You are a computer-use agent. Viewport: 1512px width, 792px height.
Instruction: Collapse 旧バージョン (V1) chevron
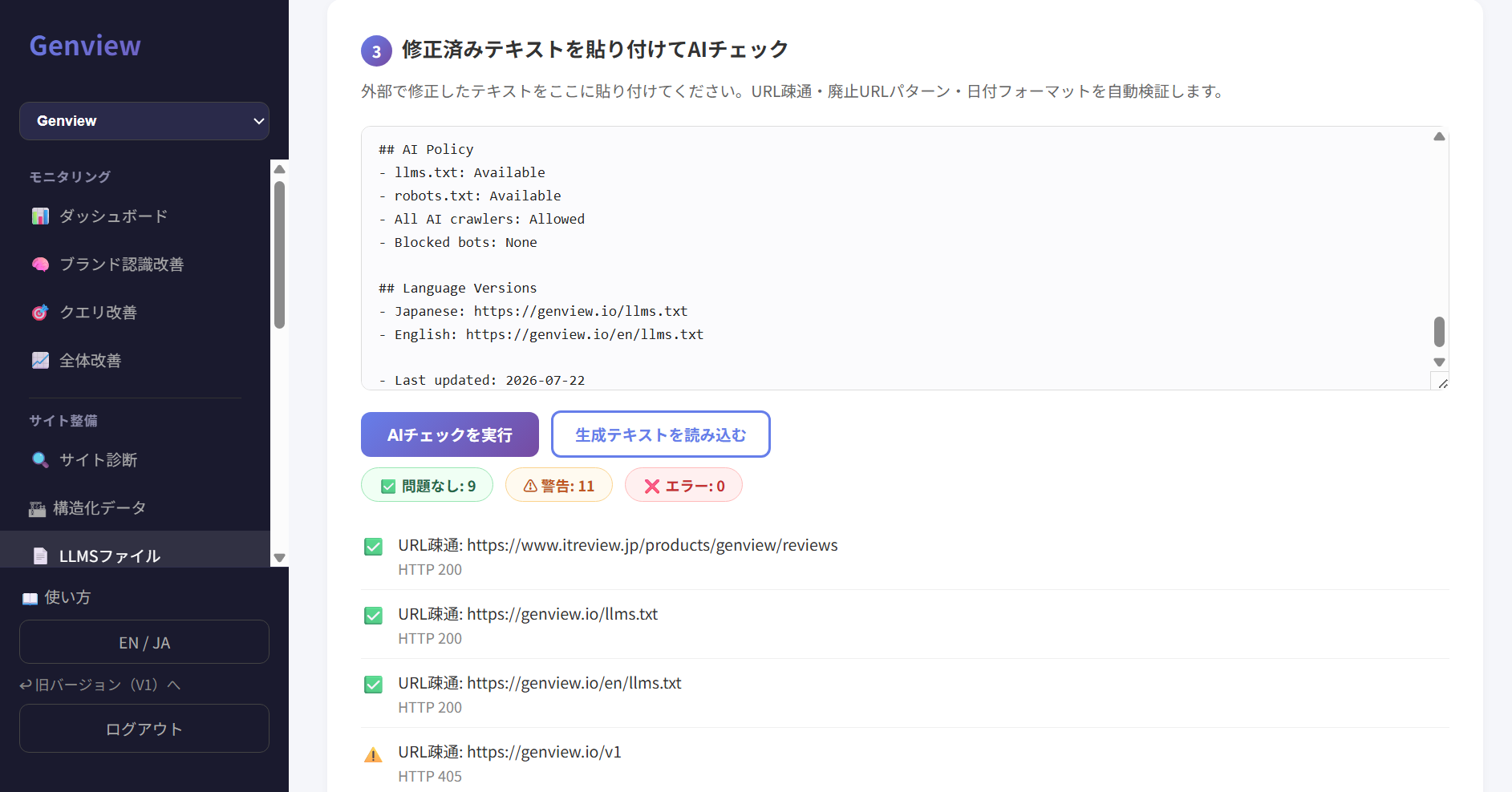[174, 685]
